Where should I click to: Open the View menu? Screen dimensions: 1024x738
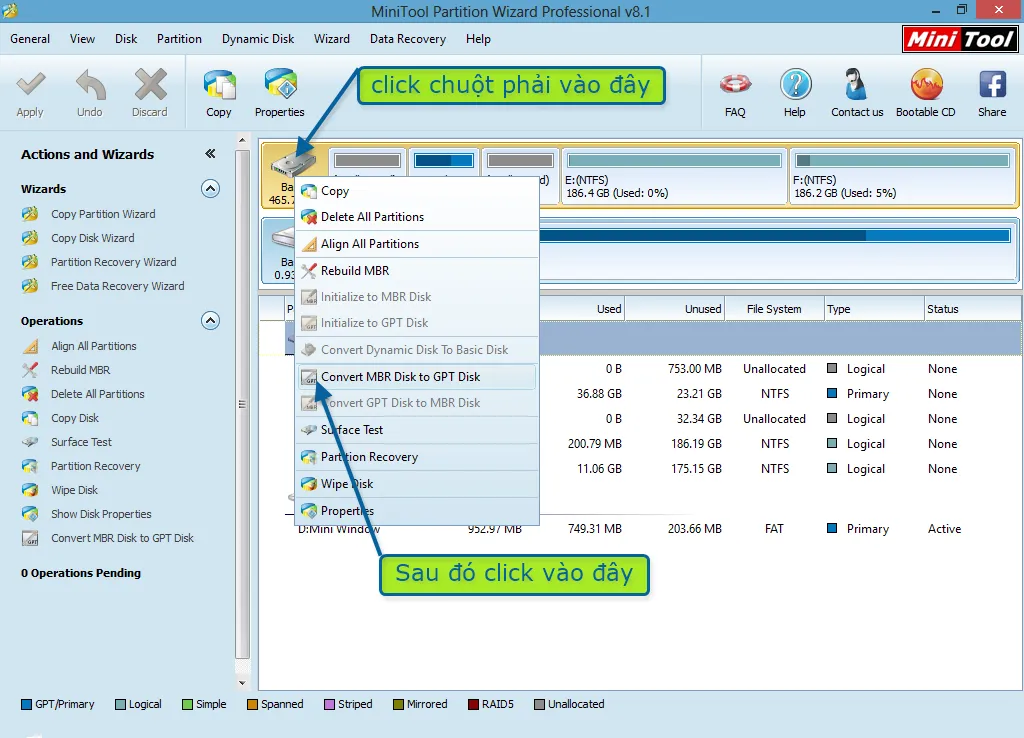[x=82, y=39]
